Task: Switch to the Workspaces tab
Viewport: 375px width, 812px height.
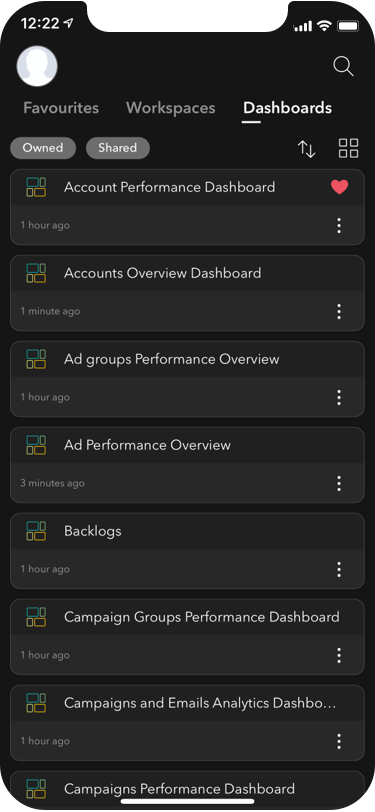Action: (x=170, y=108)
